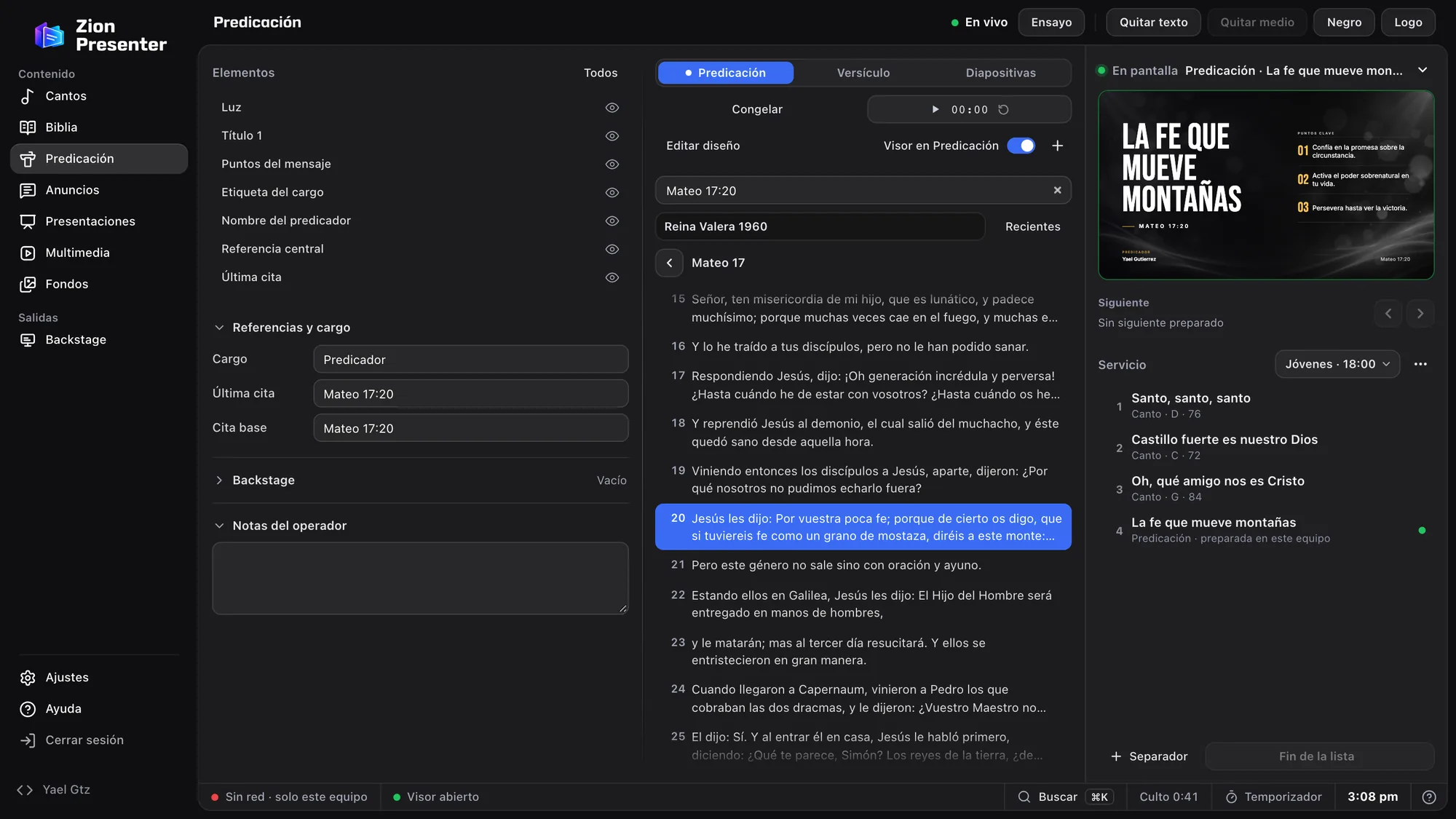The width and height of the screenshot is (1456, 819).
Task: Open the Presentaciones screen icon
Action: coord(28,221)
